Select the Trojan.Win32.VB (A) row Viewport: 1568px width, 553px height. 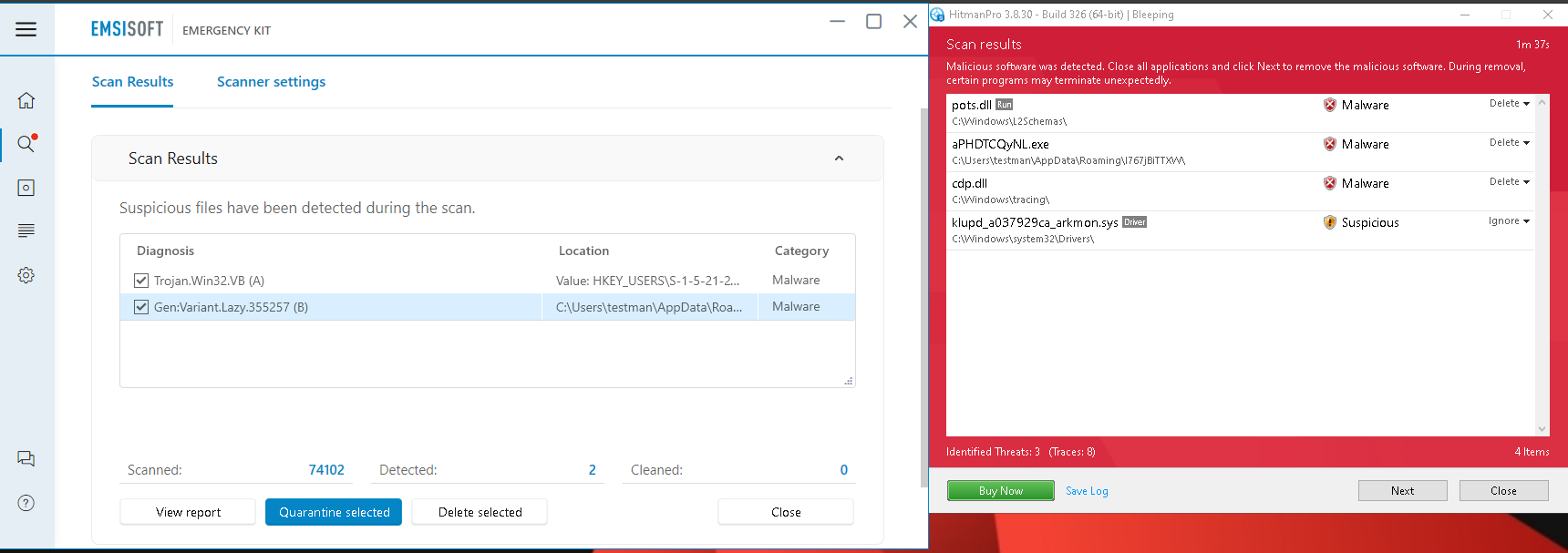coord(488,281)
